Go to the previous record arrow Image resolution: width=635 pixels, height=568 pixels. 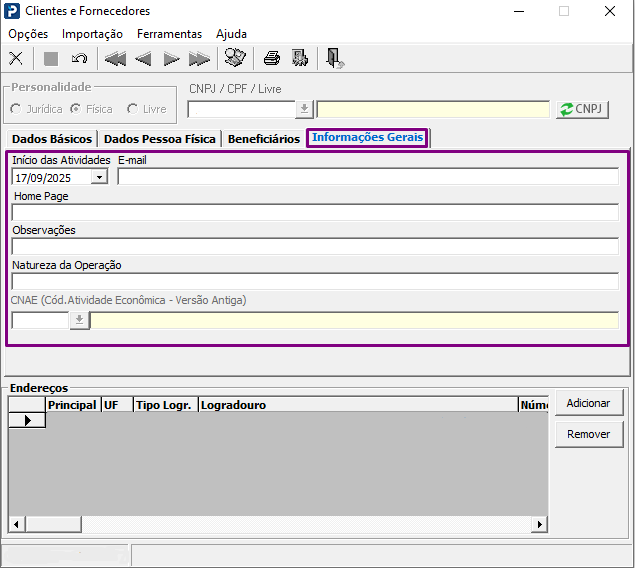[x=143, y=58]
